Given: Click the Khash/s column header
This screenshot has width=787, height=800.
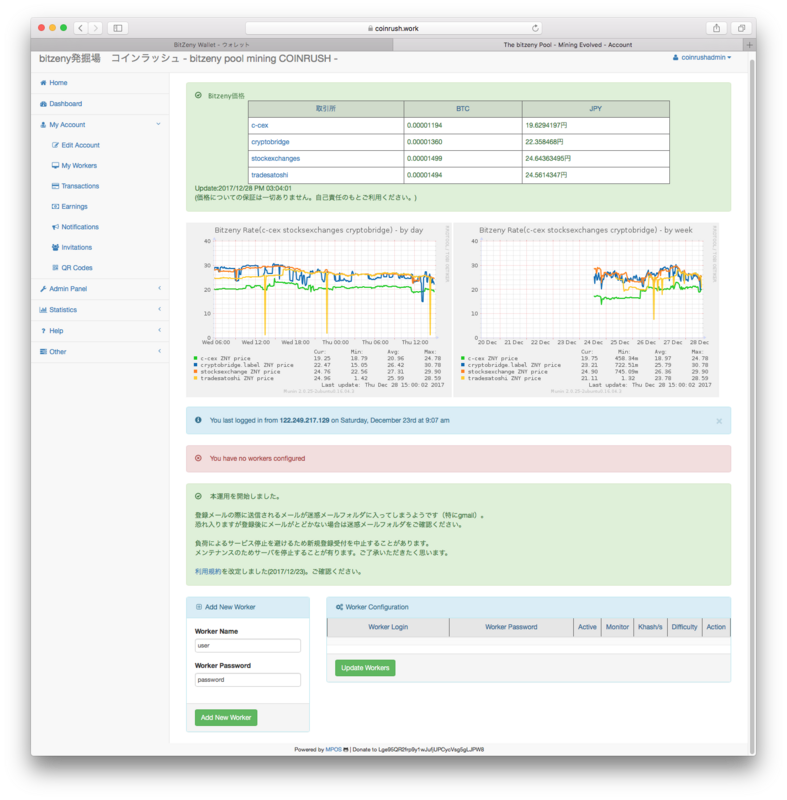Looking at the screenshot, I should [650, 627].
